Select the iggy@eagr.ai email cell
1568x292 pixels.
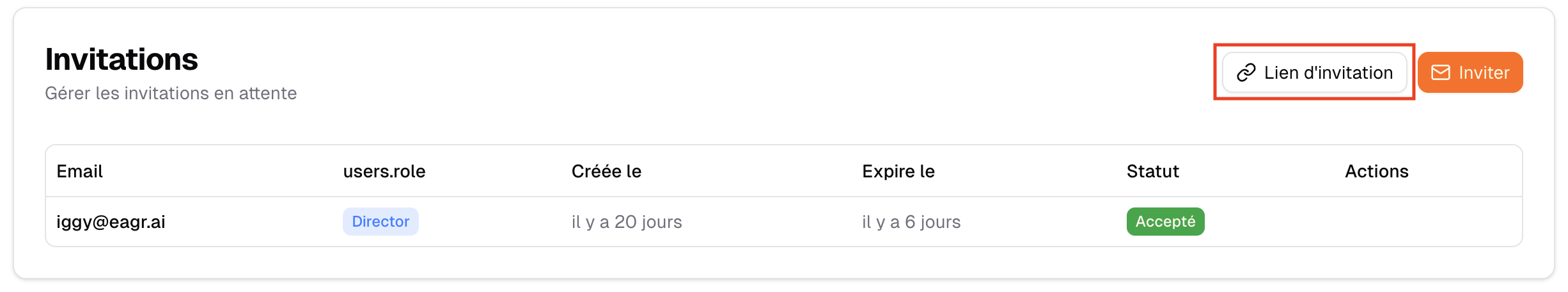tap(111, 222)
